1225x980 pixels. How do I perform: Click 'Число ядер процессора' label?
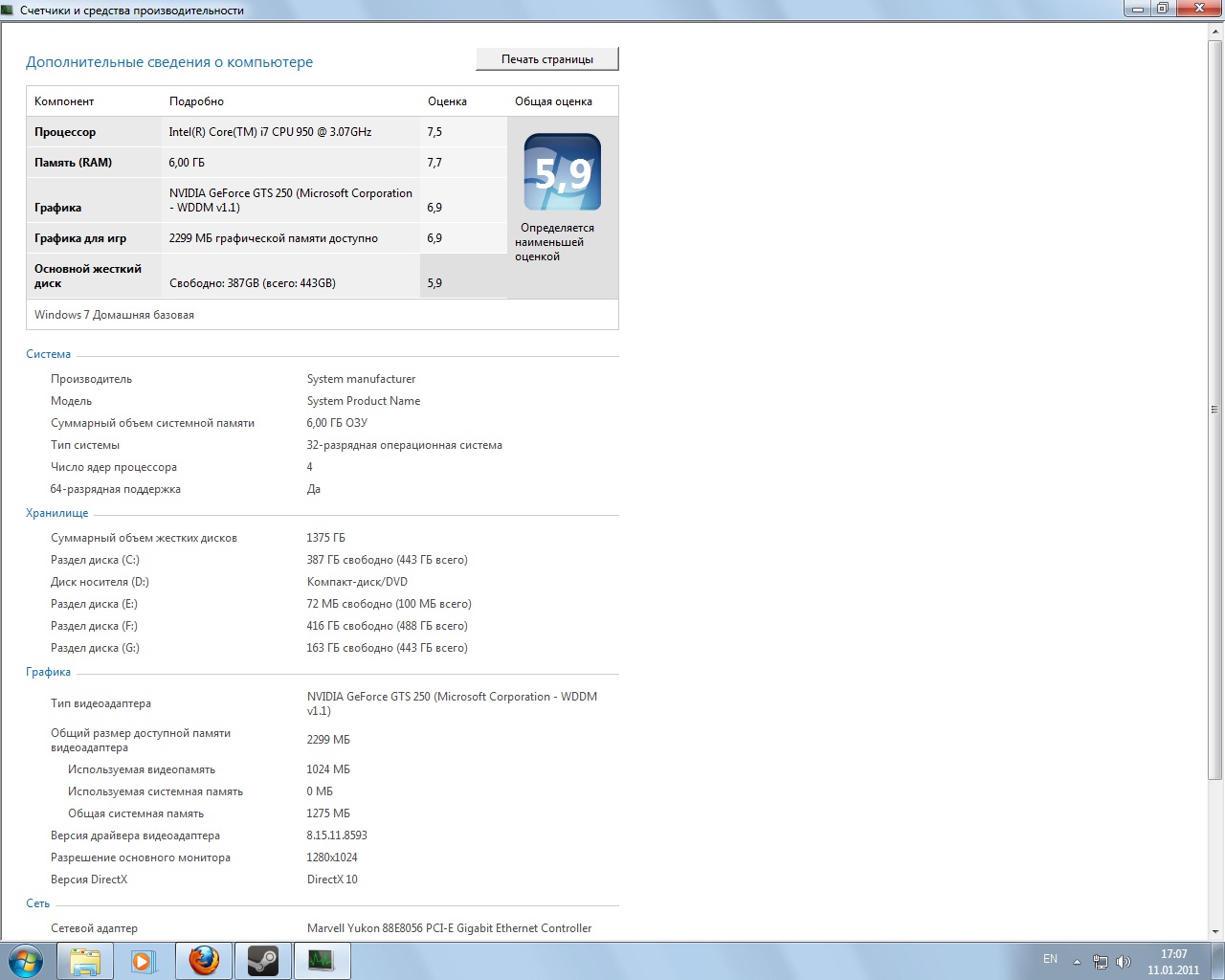(114, 467)
